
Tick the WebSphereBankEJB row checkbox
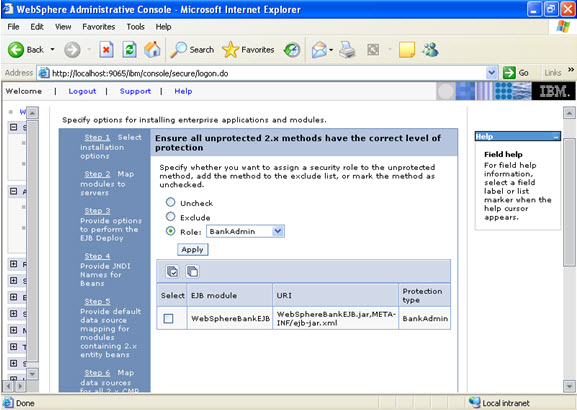(168, 318)
